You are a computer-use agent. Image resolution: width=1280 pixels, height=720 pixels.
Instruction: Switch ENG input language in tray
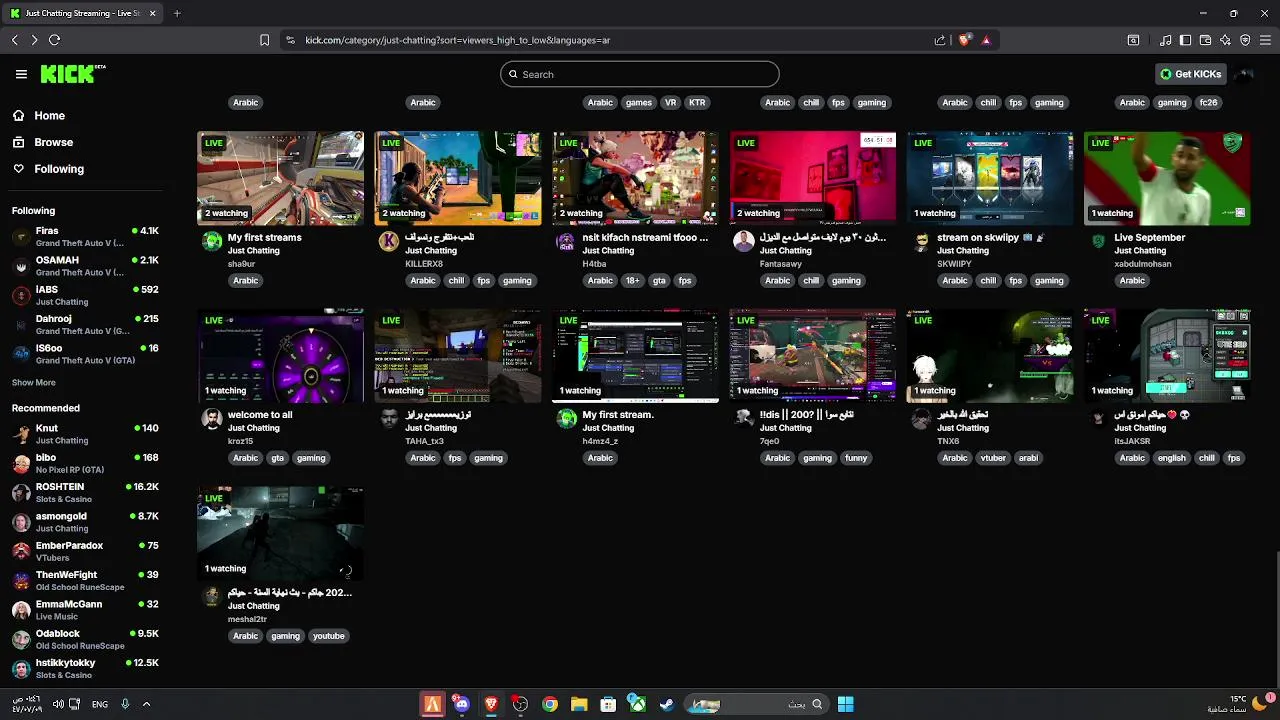[x=100, y=704]
